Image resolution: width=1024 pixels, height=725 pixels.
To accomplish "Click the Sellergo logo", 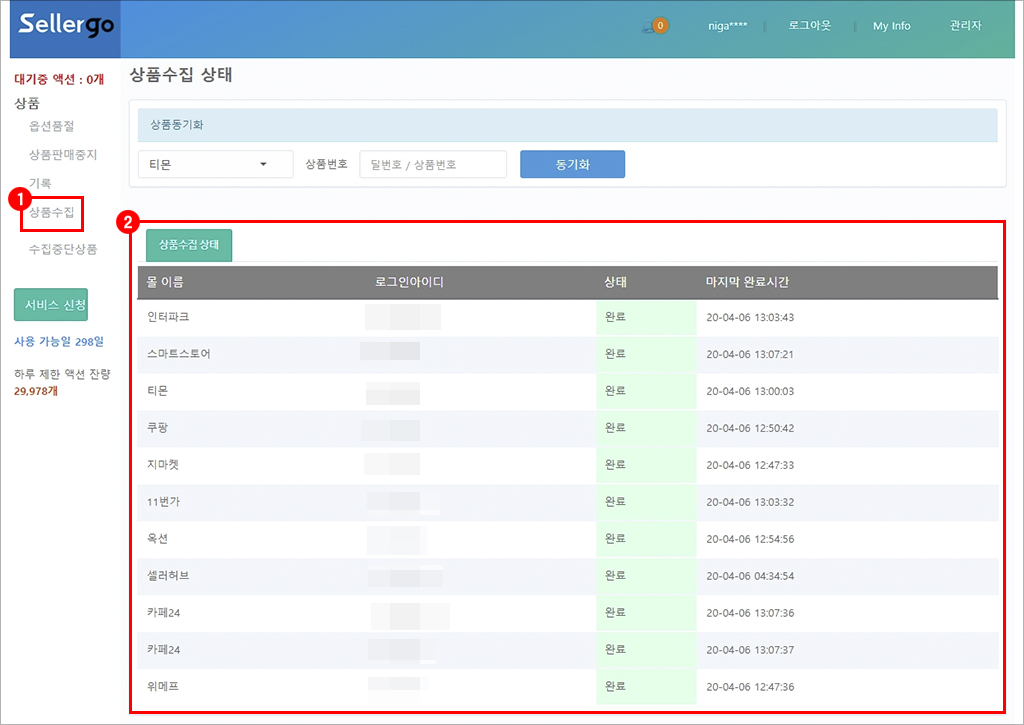I will (66, 25).
